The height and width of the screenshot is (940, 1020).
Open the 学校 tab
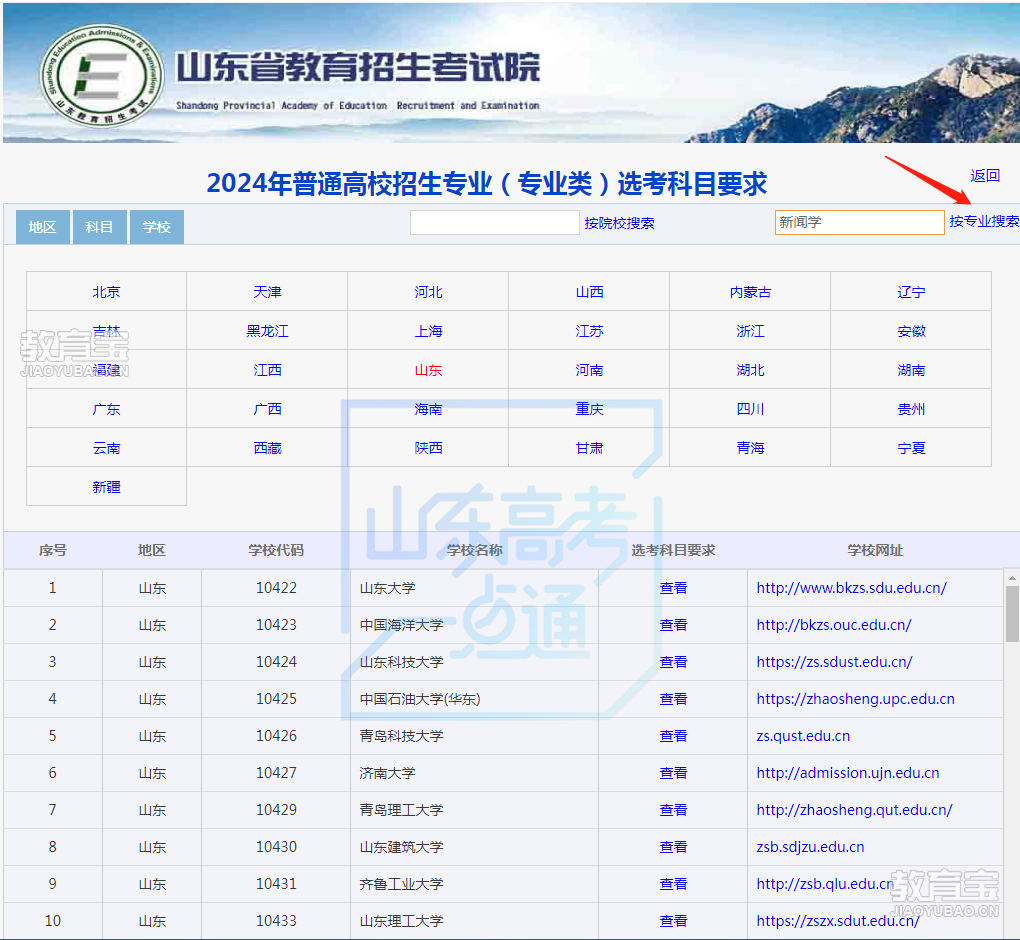(x=157, y=227)
